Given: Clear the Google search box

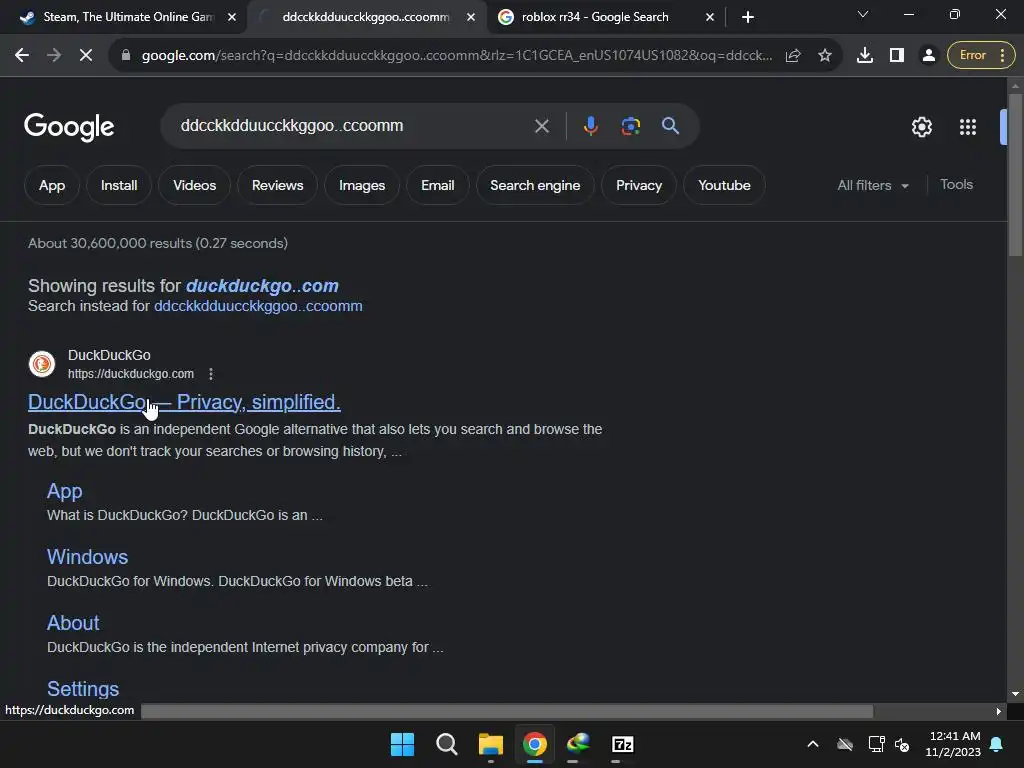Looking at the screenshot, I should click(541, 126).
